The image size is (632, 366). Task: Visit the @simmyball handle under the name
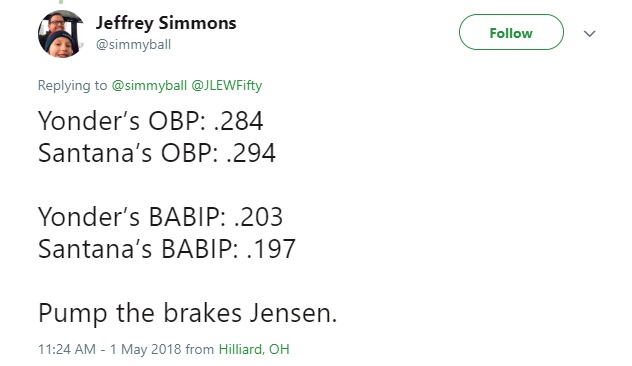(133, 44)
